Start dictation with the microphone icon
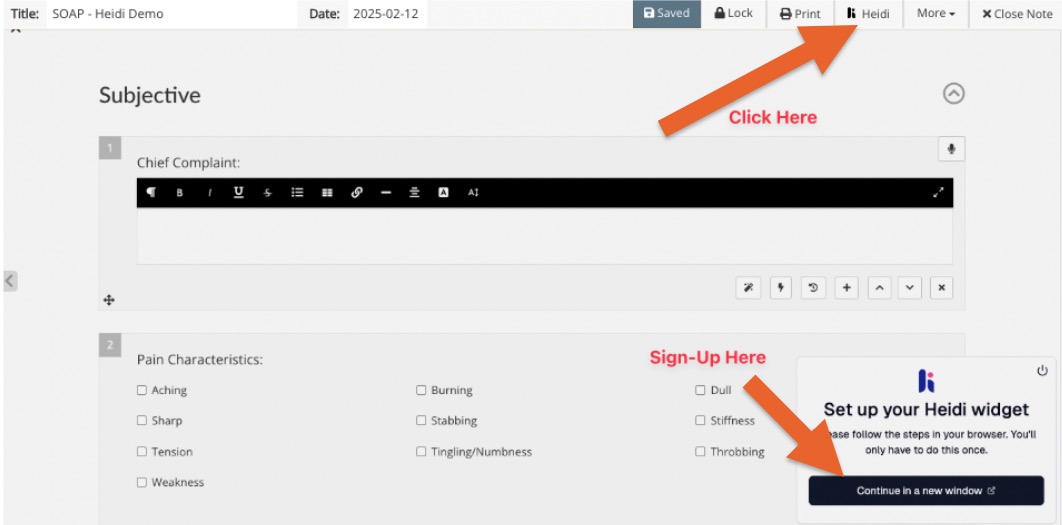Screen dimensions: 1062x525 (952, 149)
